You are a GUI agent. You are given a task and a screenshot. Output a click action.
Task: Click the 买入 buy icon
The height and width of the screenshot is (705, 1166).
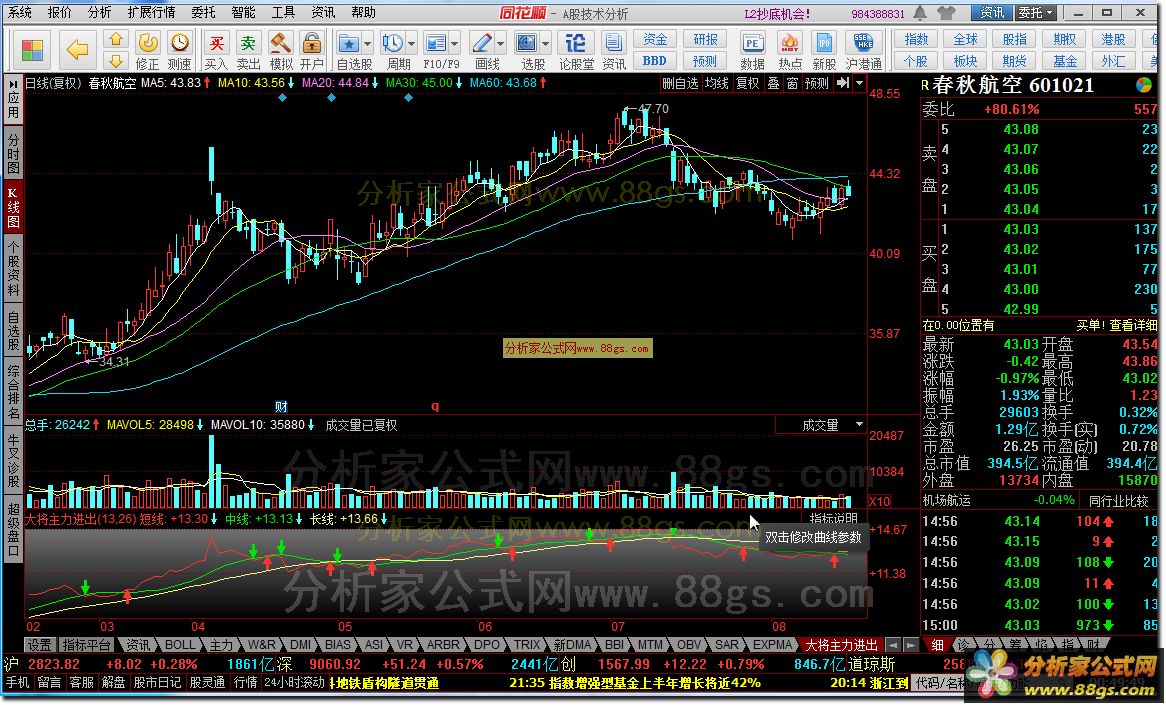216,51
